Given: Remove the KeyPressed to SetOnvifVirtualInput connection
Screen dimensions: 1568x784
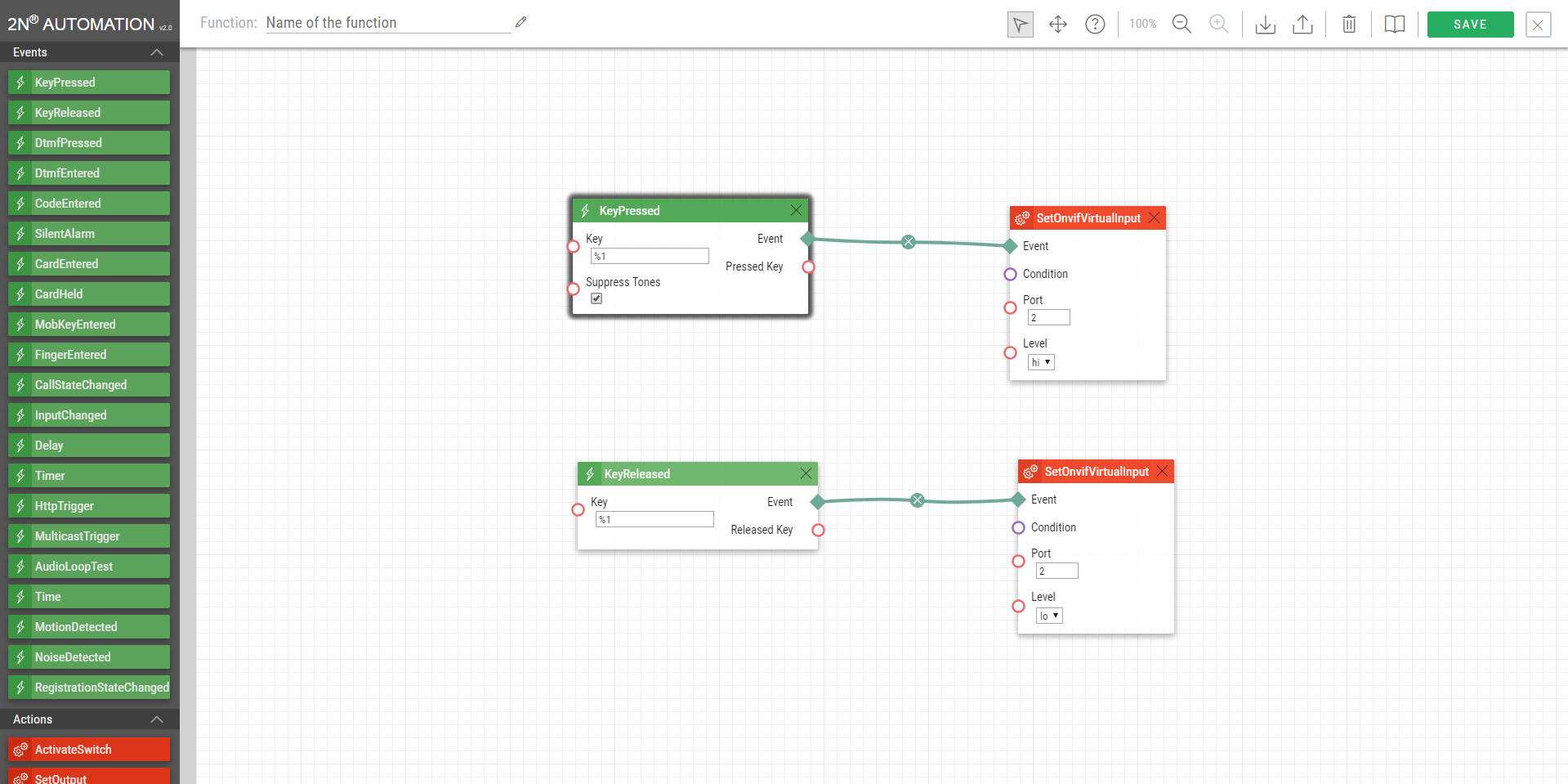Looking at the screenshot, I should tap(908, 242).
